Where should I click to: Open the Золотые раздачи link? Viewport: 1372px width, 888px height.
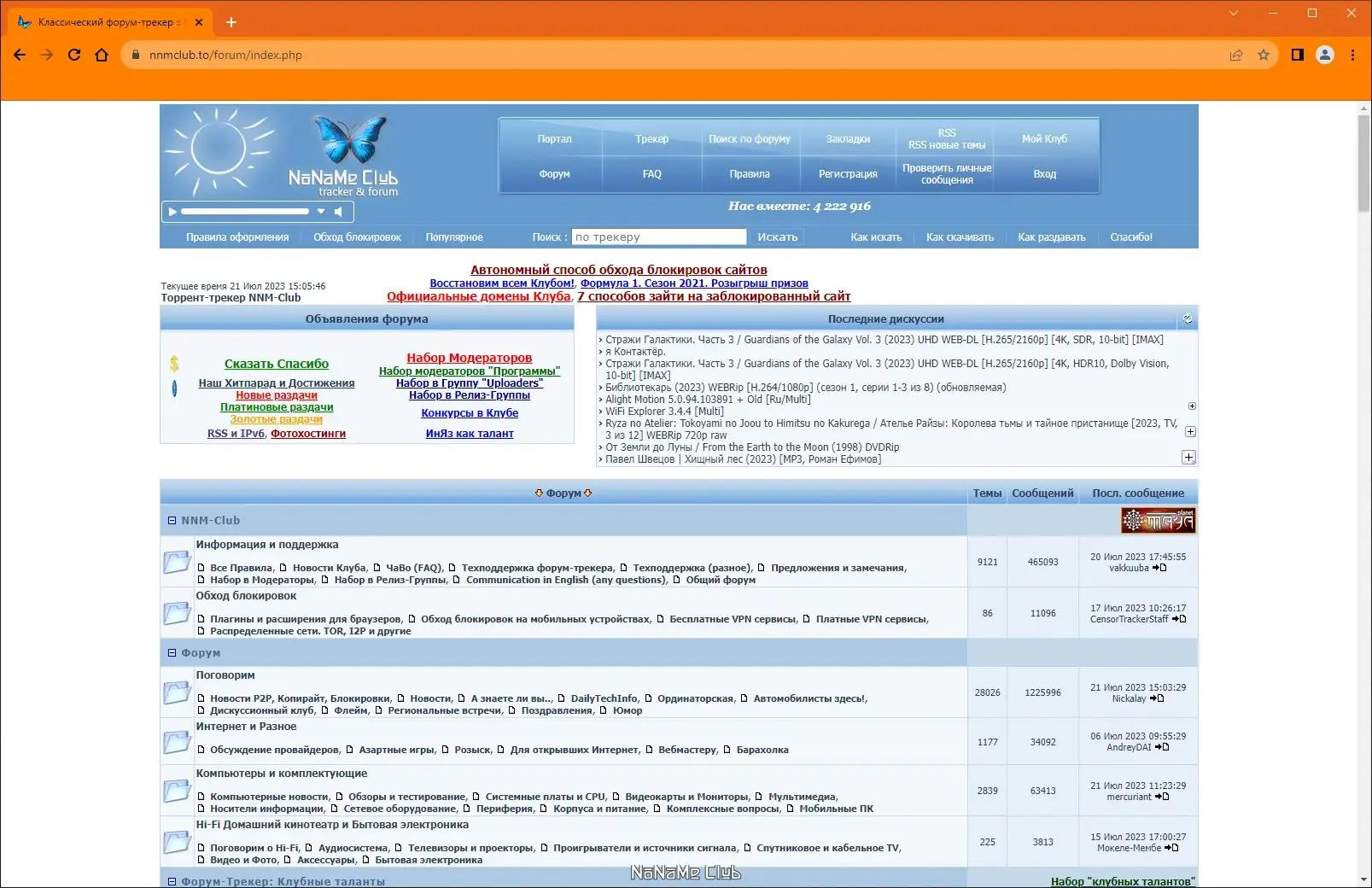pos(277,419)
